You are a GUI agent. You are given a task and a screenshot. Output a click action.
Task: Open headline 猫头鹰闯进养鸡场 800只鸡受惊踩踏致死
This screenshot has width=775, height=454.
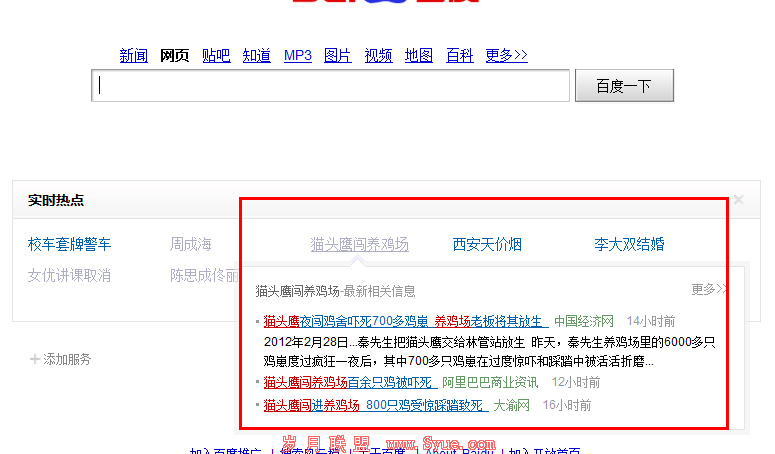point(373,405)
